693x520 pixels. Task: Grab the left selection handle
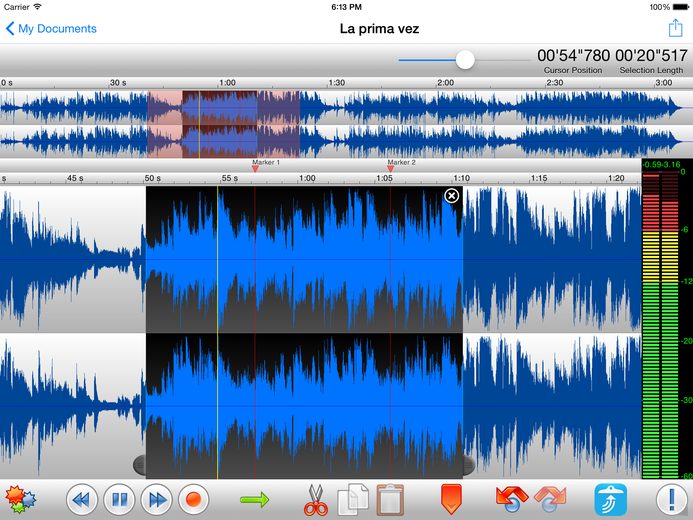[x=139, y=465]
